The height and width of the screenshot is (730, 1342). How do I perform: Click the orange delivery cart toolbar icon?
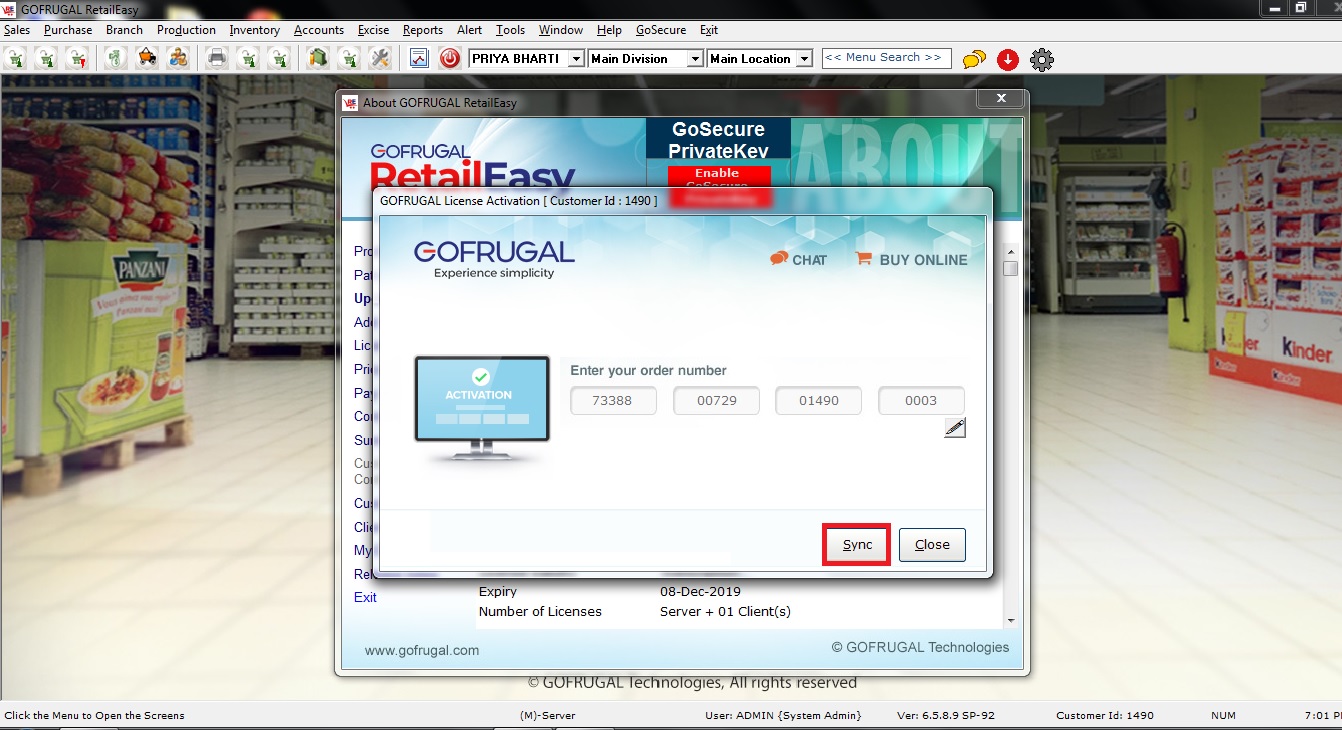coord(147,58)
